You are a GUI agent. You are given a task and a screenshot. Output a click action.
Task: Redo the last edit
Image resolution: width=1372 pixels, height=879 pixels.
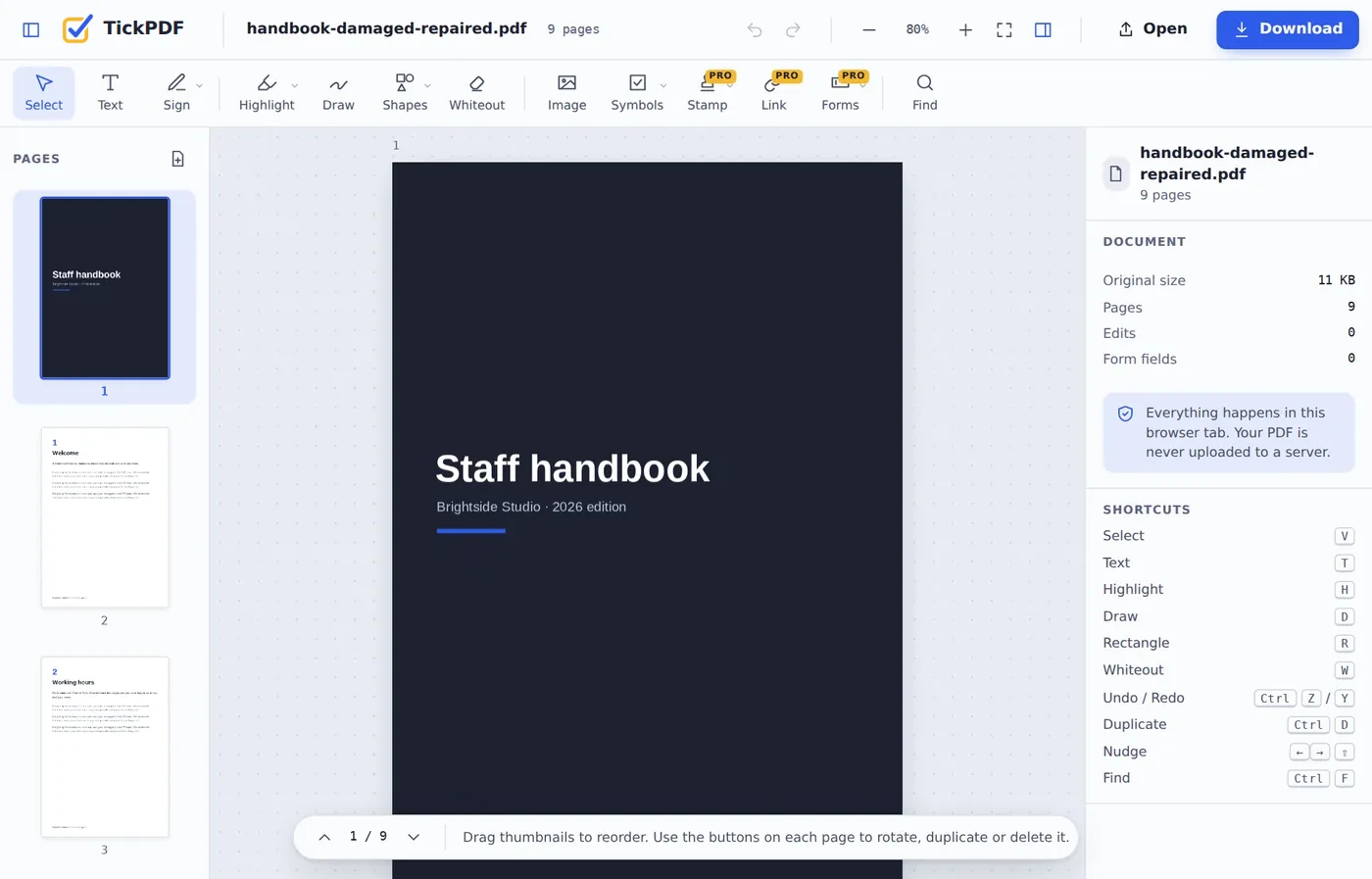793,29
